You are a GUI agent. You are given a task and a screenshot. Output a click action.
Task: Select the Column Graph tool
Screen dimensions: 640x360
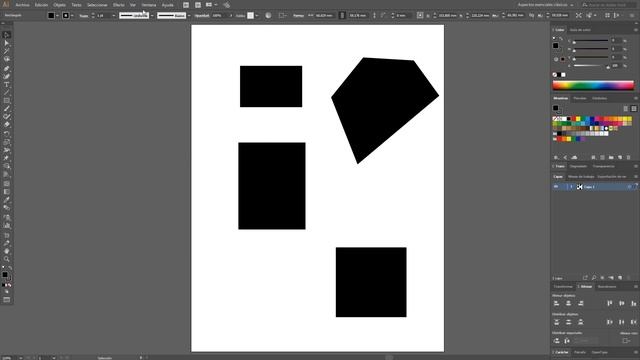(x=7, y=225)
